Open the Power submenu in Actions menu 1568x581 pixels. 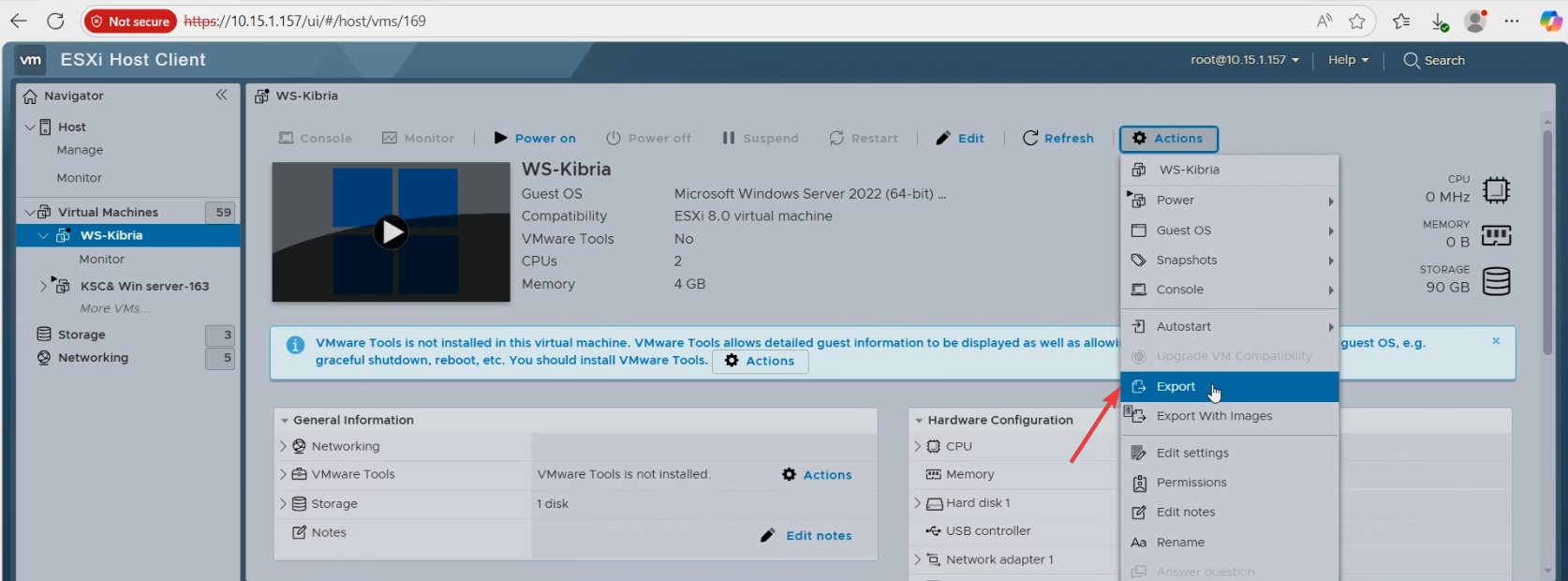pos(1230,201)
